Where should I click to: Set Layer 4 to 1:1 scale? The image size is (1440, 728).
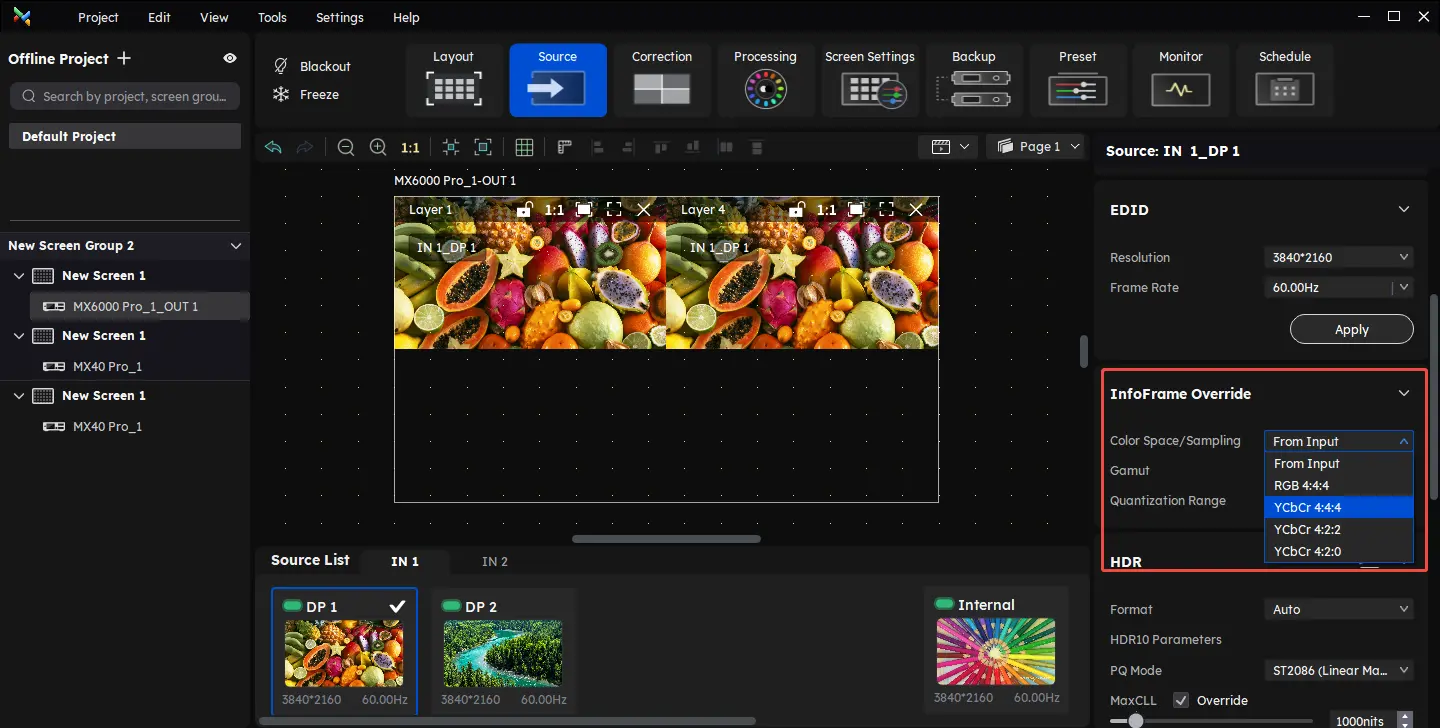[826, 210]
